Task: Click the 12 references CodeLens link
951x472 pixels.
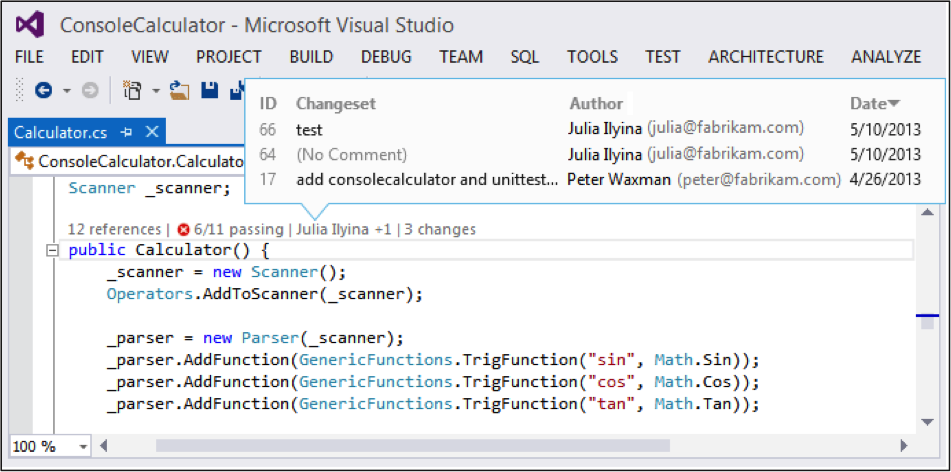Action: click(x=114, y=229)
